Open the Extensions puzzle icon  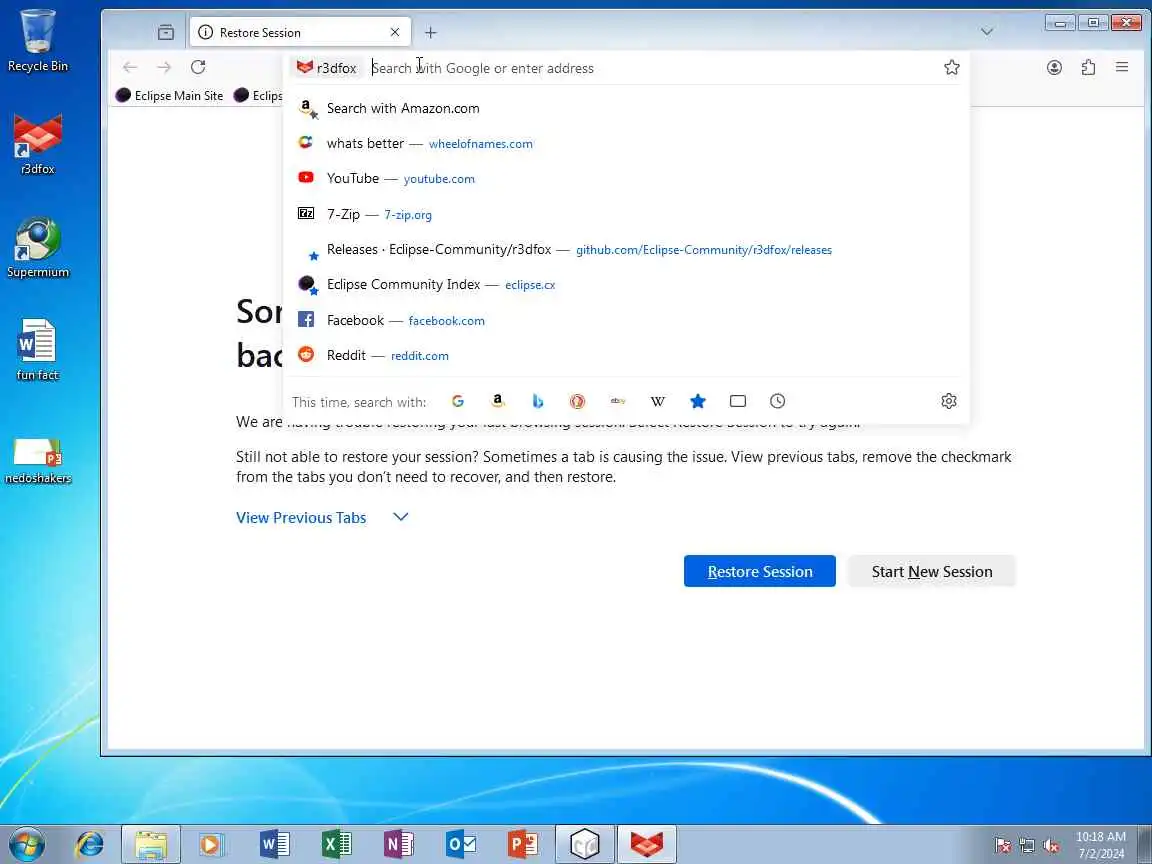click(x=1088, y=68)
